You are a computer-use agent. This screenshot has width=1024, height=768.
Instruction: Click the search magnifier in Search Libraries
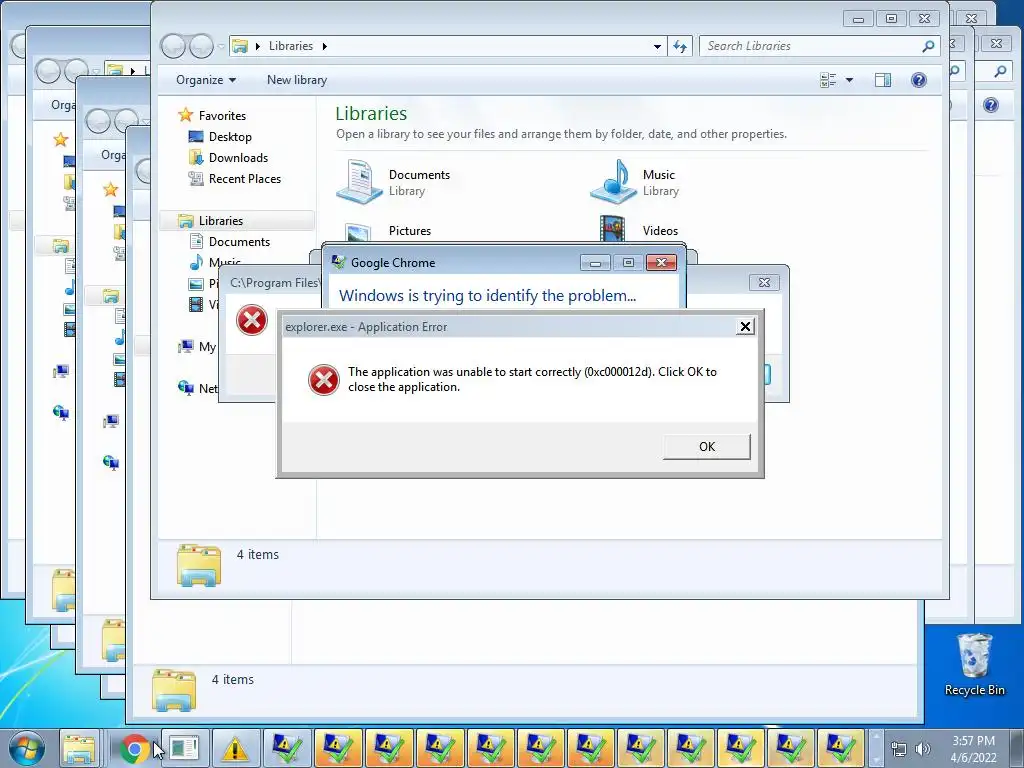[928, 46]
